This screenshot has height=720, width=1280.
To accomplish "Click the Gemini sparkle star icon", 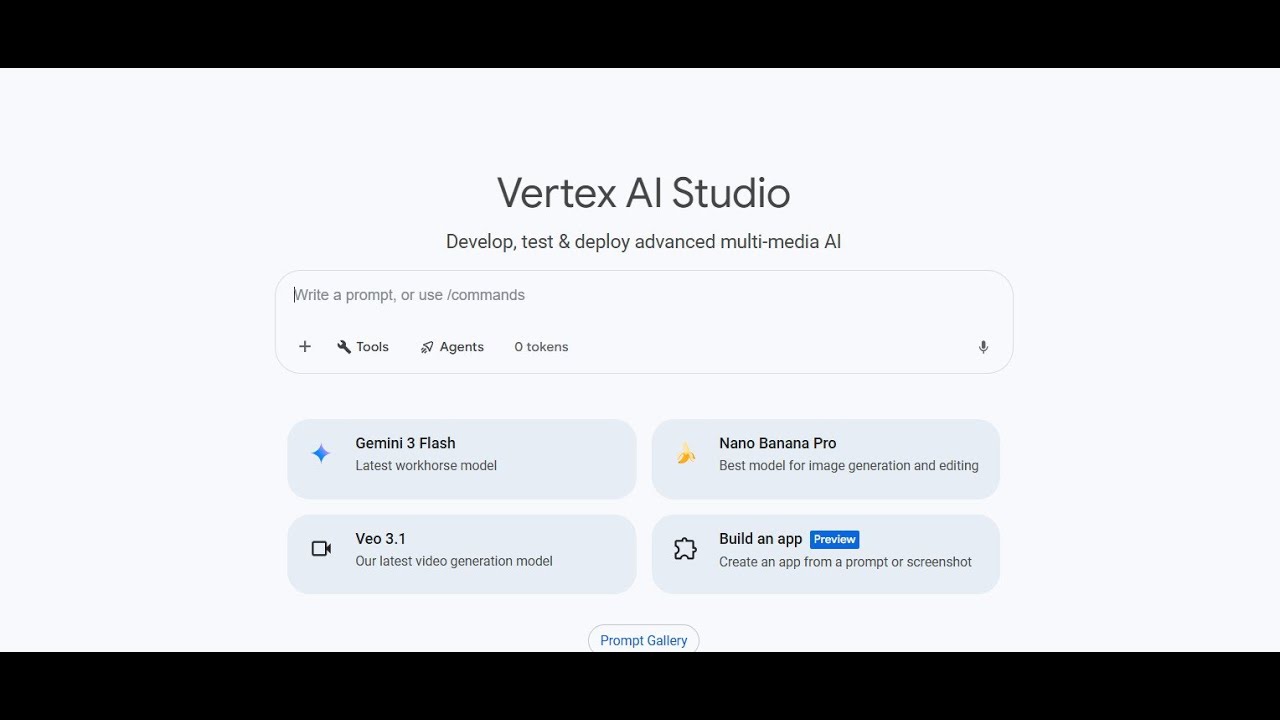I will [321, 454].
